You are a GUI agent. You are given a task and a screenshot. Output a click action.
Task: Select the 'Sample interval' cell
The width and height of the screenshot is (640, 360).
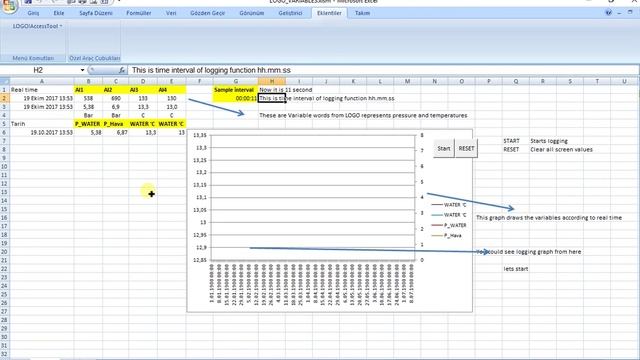[x=236, y=89]
